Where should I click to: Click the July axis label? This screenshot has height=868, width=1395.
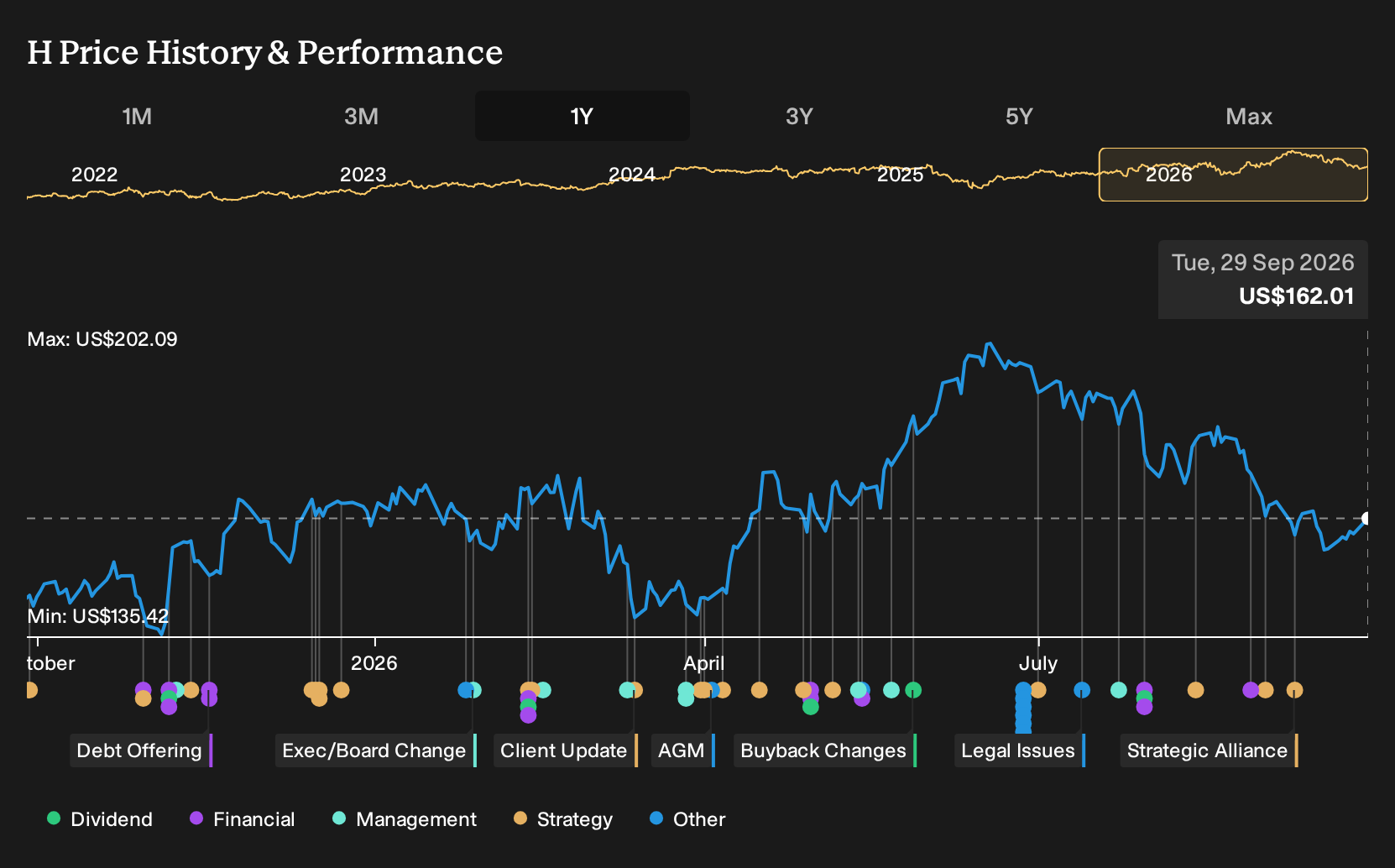(1038, 663)
